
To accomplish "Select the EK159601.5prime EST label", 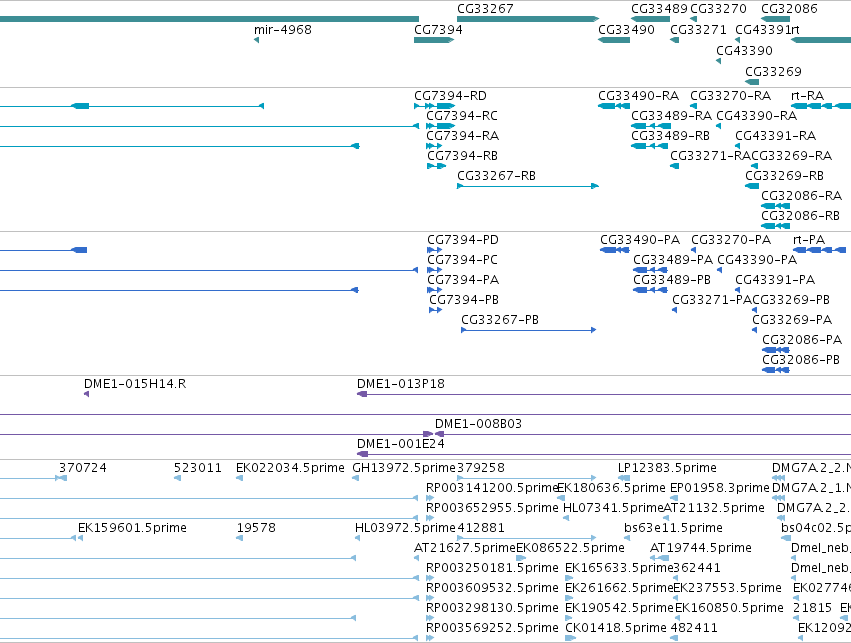I will coord(132,529).
